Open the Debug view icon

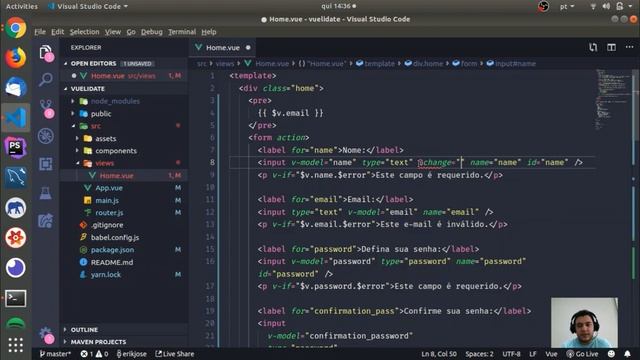pyautogui.click(x=46, y=136)
